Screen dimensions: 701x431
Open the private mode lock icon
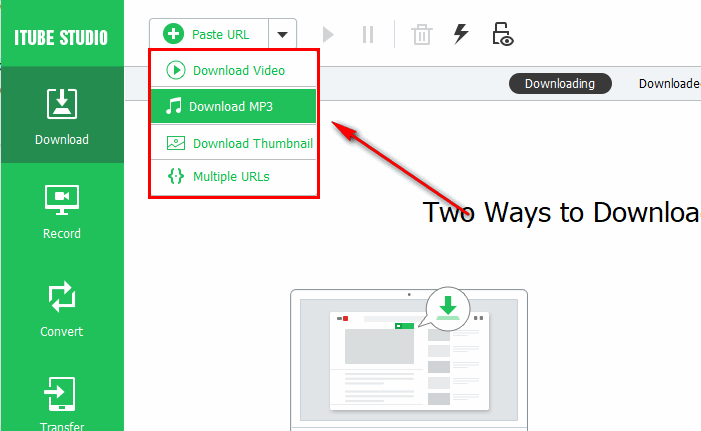[503, 34]
